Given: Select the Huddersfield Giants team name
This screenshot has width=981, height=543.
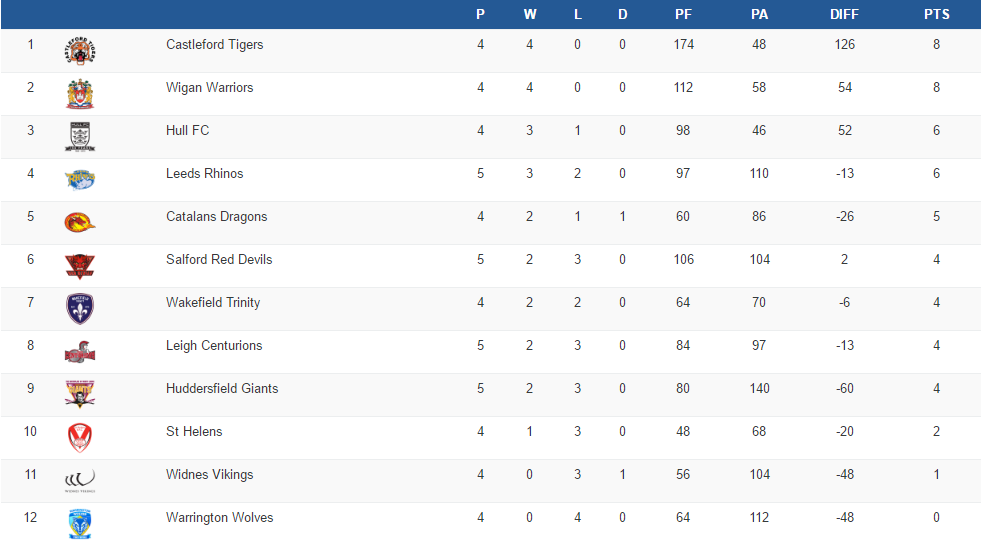Looking at the screenshot, I should 222,389.
